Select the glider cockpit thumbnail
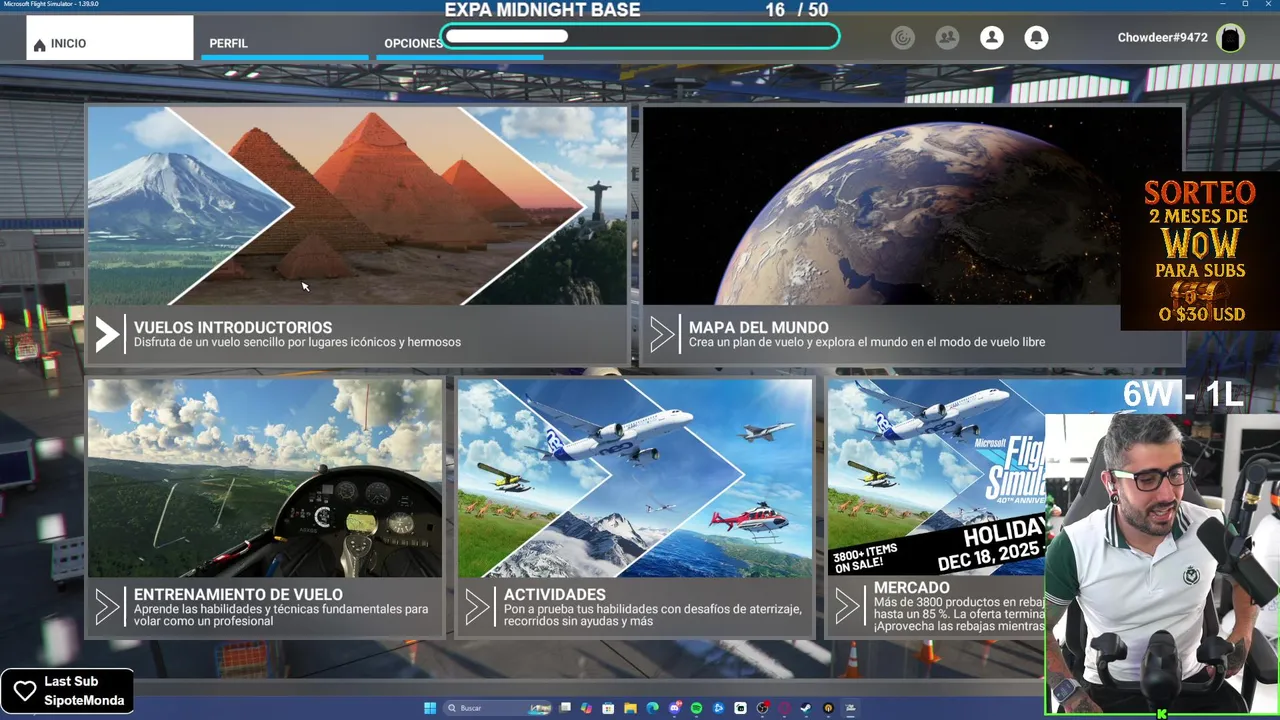 (265, 478)
